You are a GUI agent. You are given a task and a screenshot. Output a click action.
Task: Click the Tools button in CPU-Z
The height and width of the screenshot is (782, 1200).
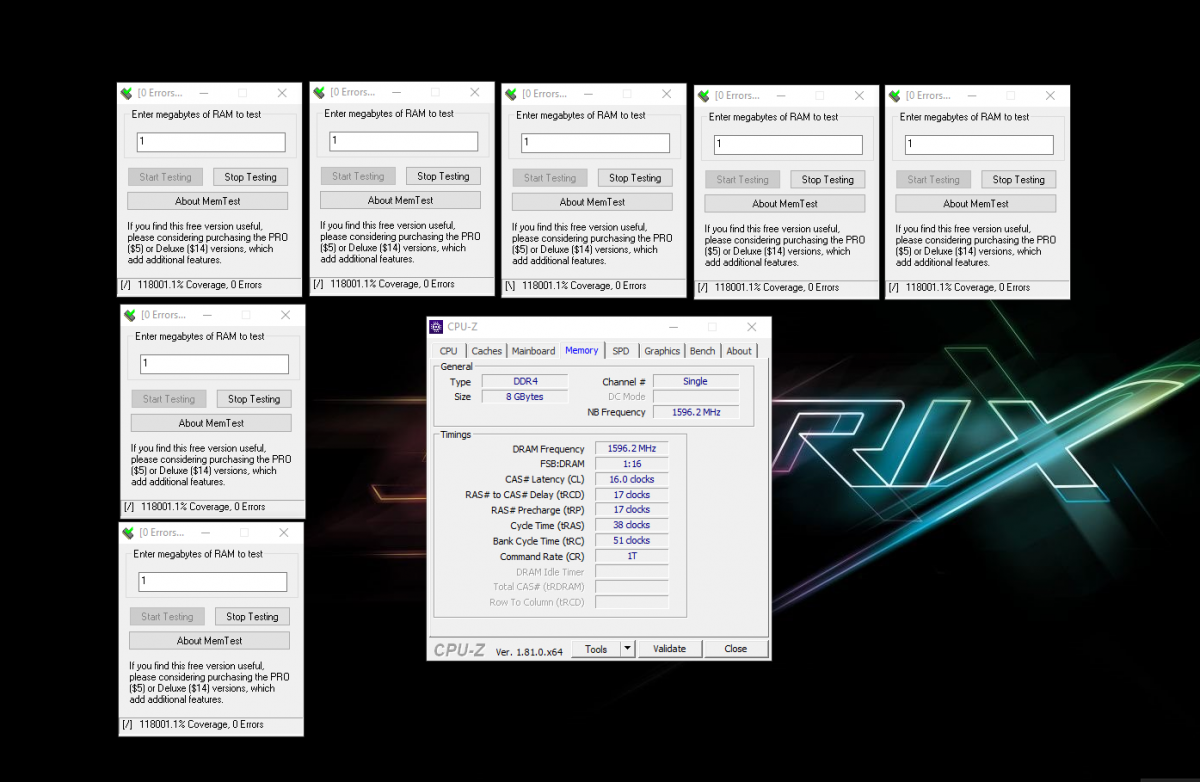click(596, 649)
